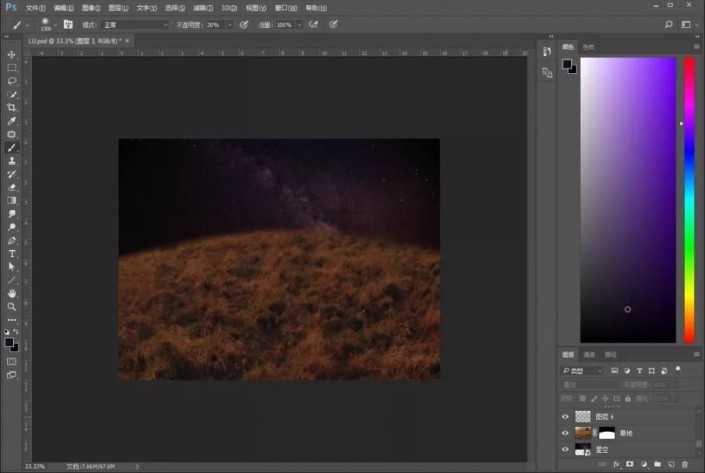Activate the Hand tool

coord(12,293)
